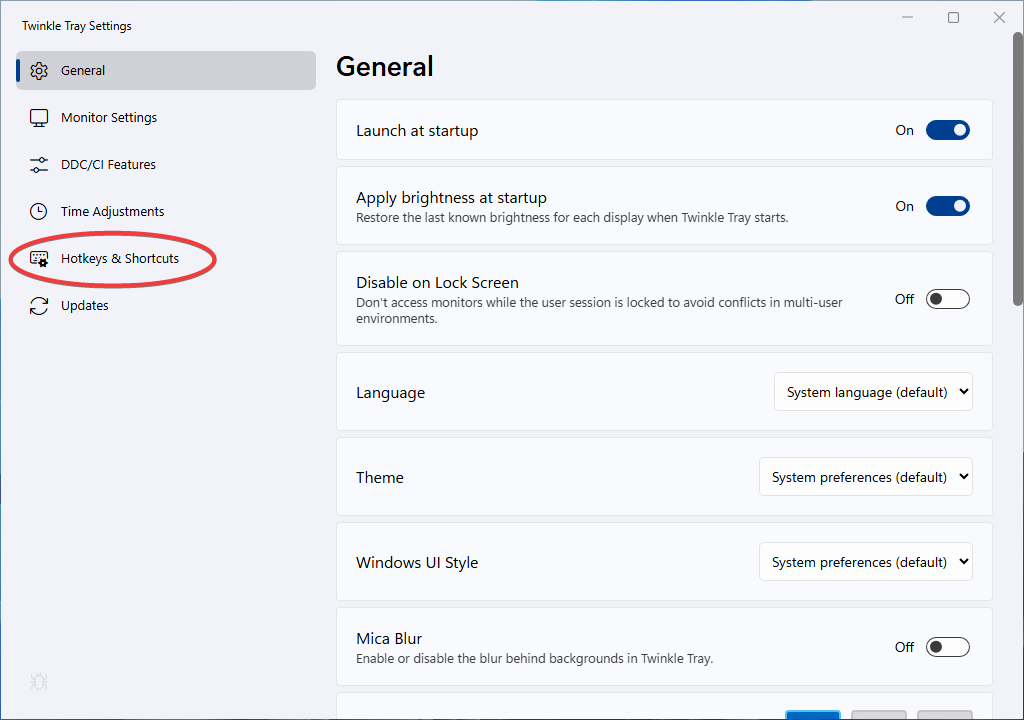This screenshot has width=1024, height=720.
Task: Click the clock icon for Time Adjustments
Action: point(39,212)
